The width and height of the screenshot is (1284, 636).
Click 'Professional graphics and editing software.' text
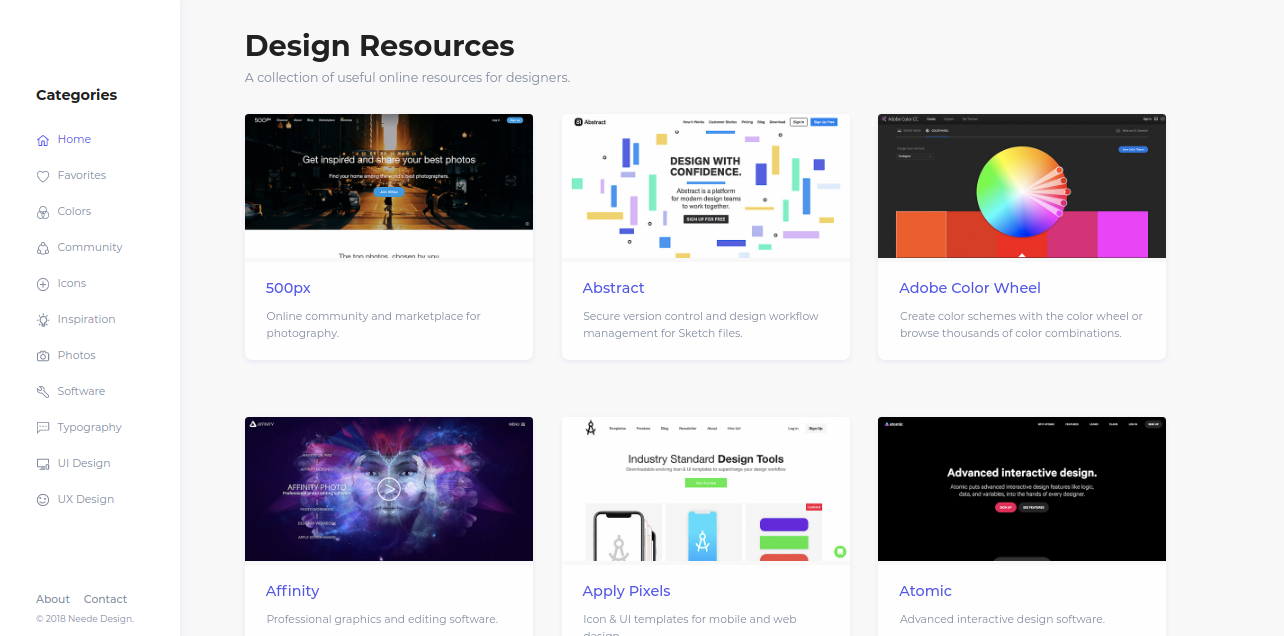point(382,619)
